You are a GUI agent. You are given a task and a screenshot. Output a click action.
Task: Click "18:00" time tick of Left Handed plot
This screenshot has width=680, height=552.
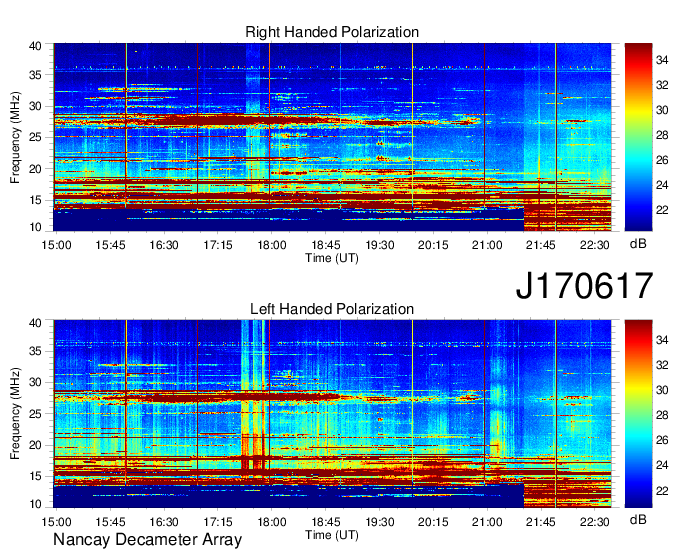tap(272, 522)
